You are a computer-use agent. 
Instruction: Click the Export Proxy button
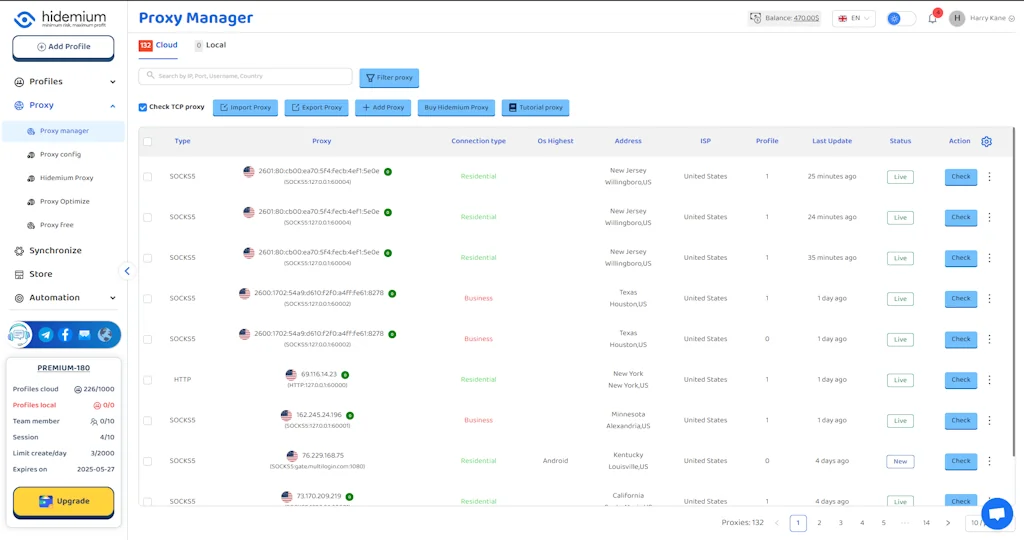(x=317, y=108)
